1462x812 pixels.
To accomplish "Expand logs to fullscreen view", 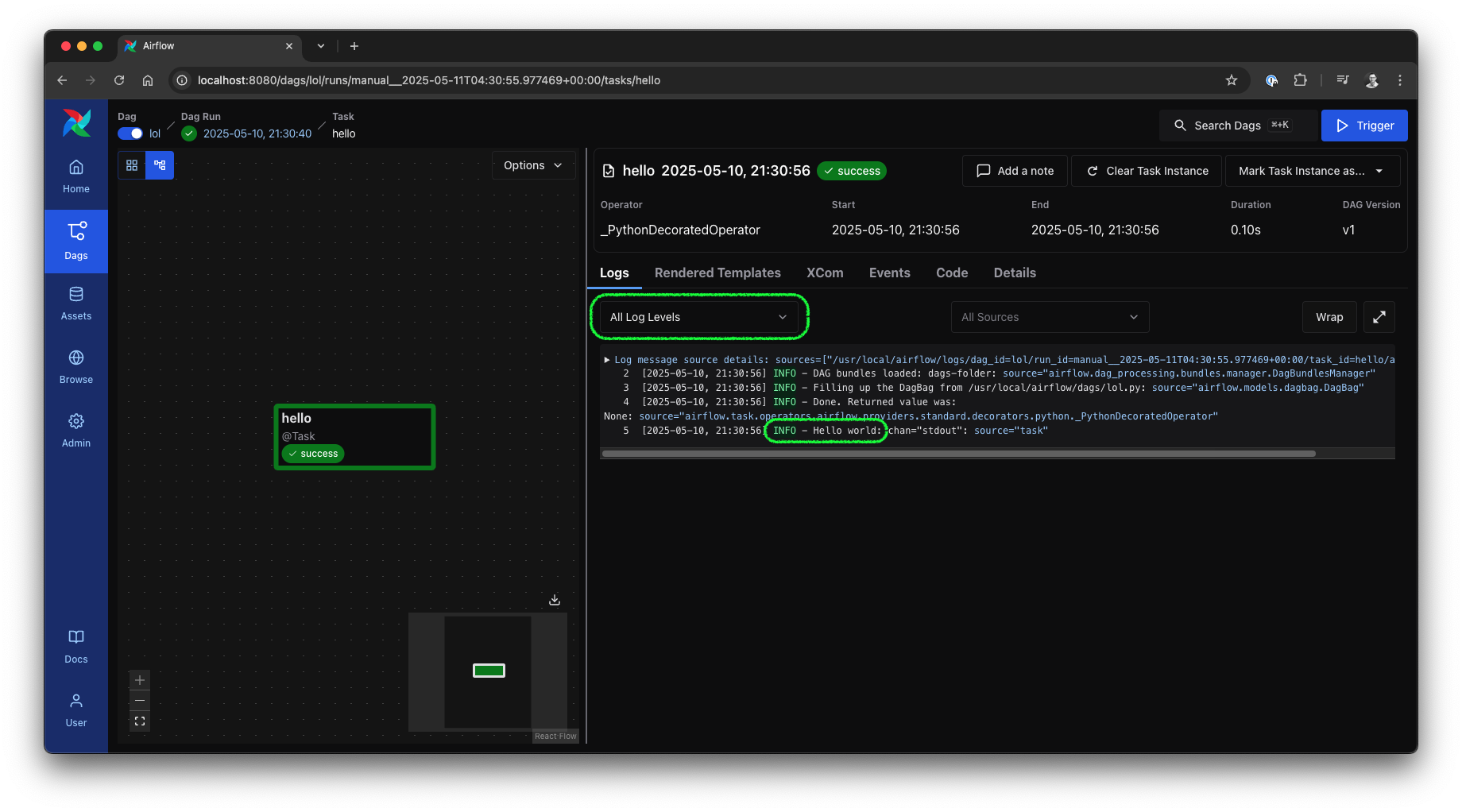I will coord(1379,317).
